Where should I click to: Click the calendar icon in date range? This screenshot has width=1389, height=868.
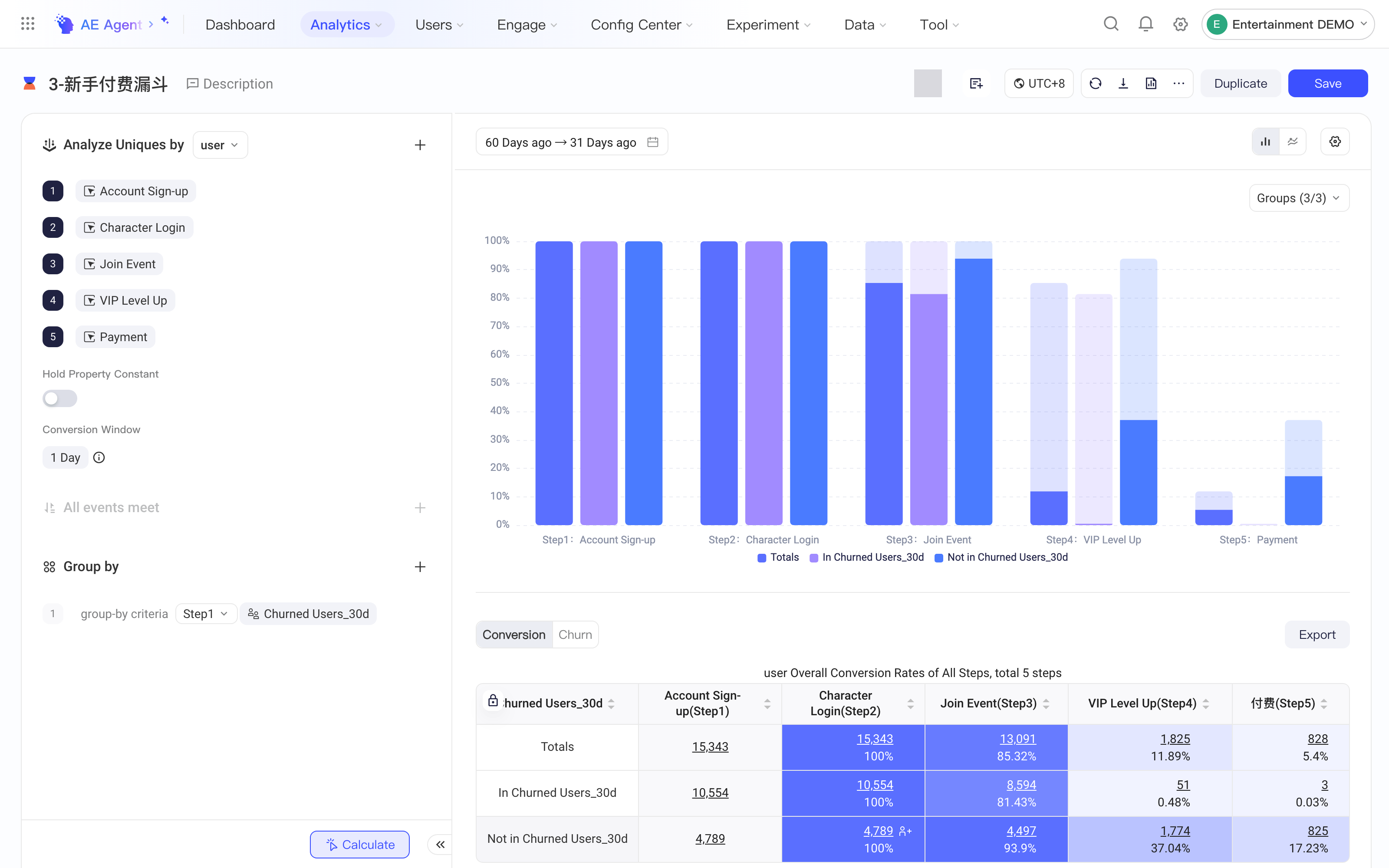pos(652,142)
